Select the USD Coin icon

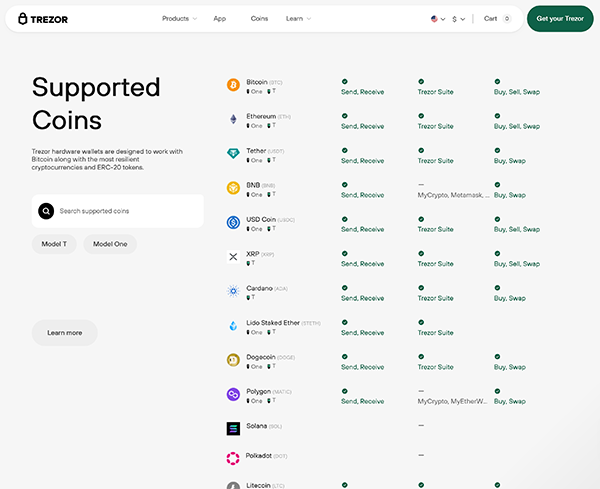(x=233, y=222)
